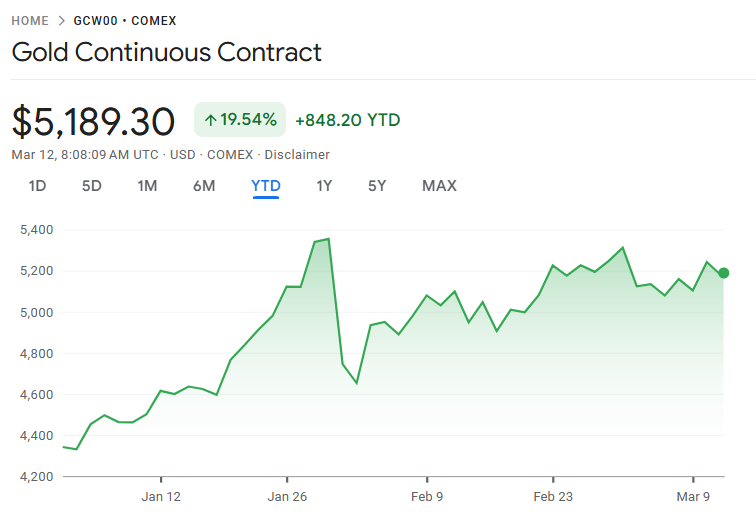The image size is (756, 524).
Task: Show MAX historical range
Action: 439,186
